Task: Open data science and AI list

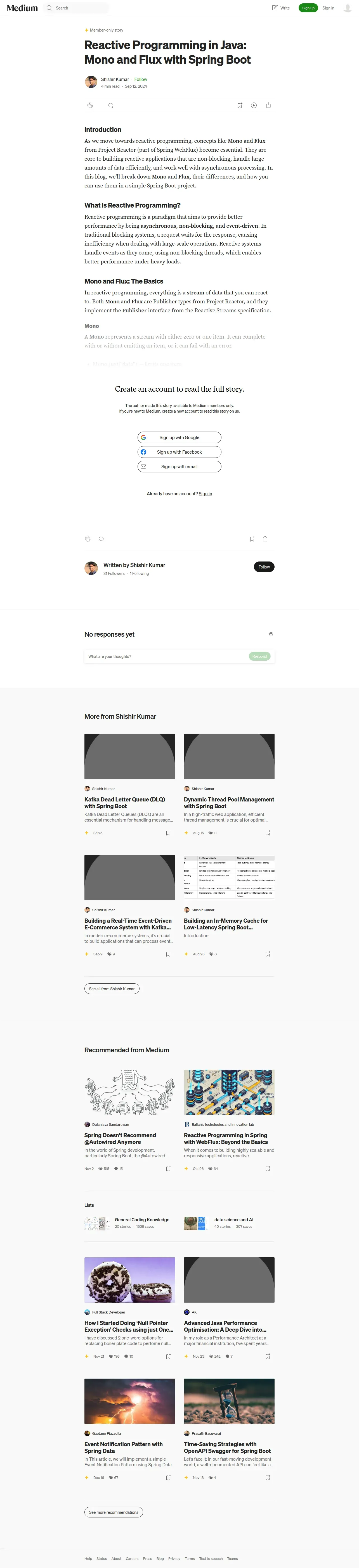Action: tap(234, 1220)
